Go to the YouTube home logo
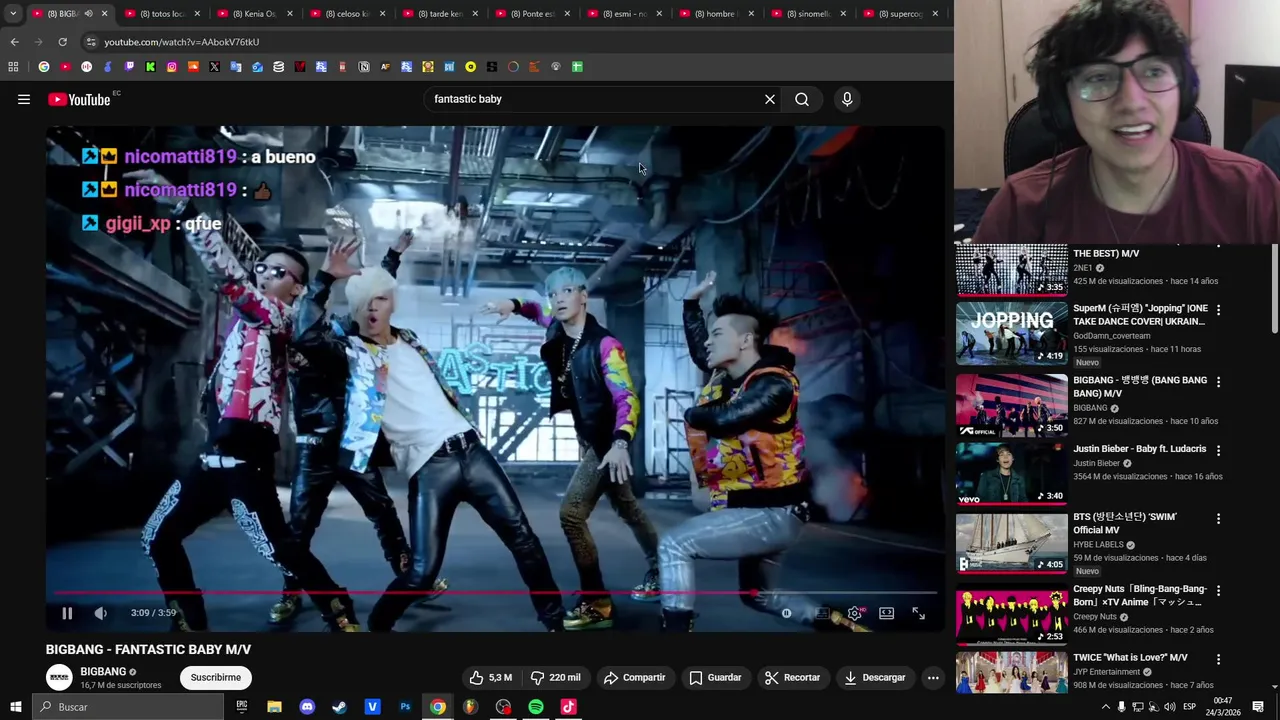This screenshot has width=1280, height=720. (79, 99)
